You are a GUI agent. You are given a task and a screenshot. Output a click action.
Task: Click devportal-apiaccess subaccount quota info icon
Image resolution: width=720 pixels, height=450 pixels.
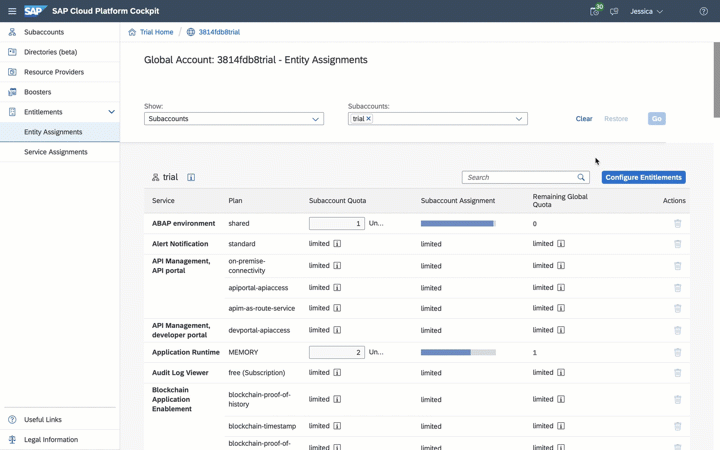click(337, 330)
